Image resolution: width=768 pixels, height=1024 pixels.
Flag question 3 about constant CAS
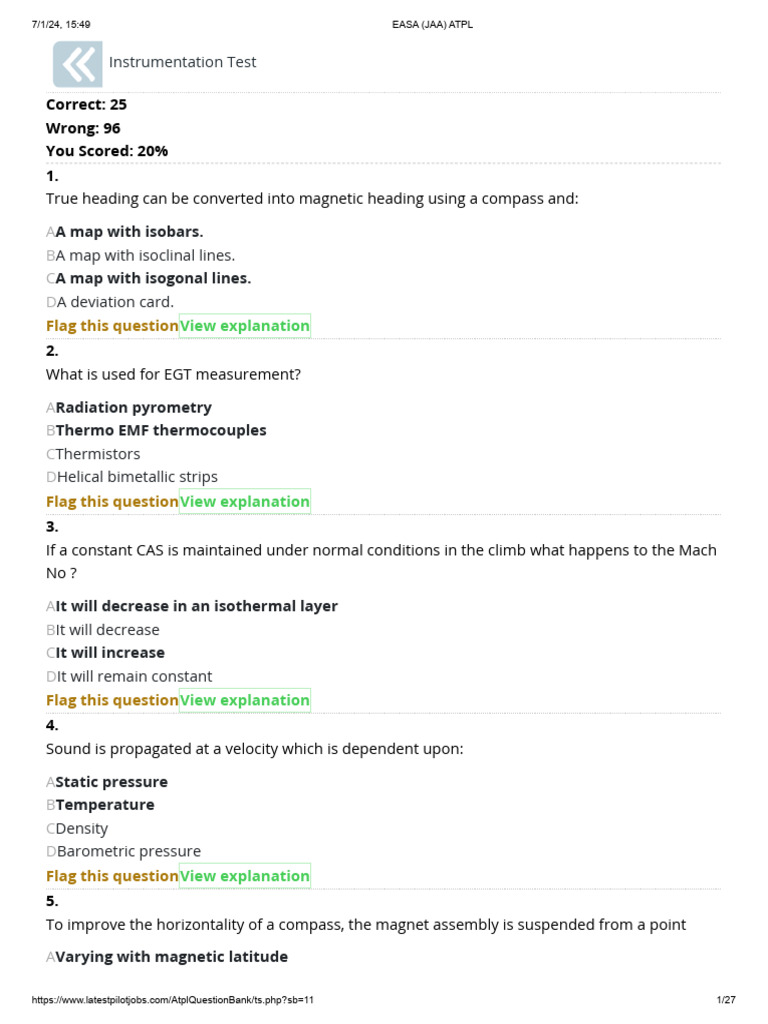(x=112, y=701)
